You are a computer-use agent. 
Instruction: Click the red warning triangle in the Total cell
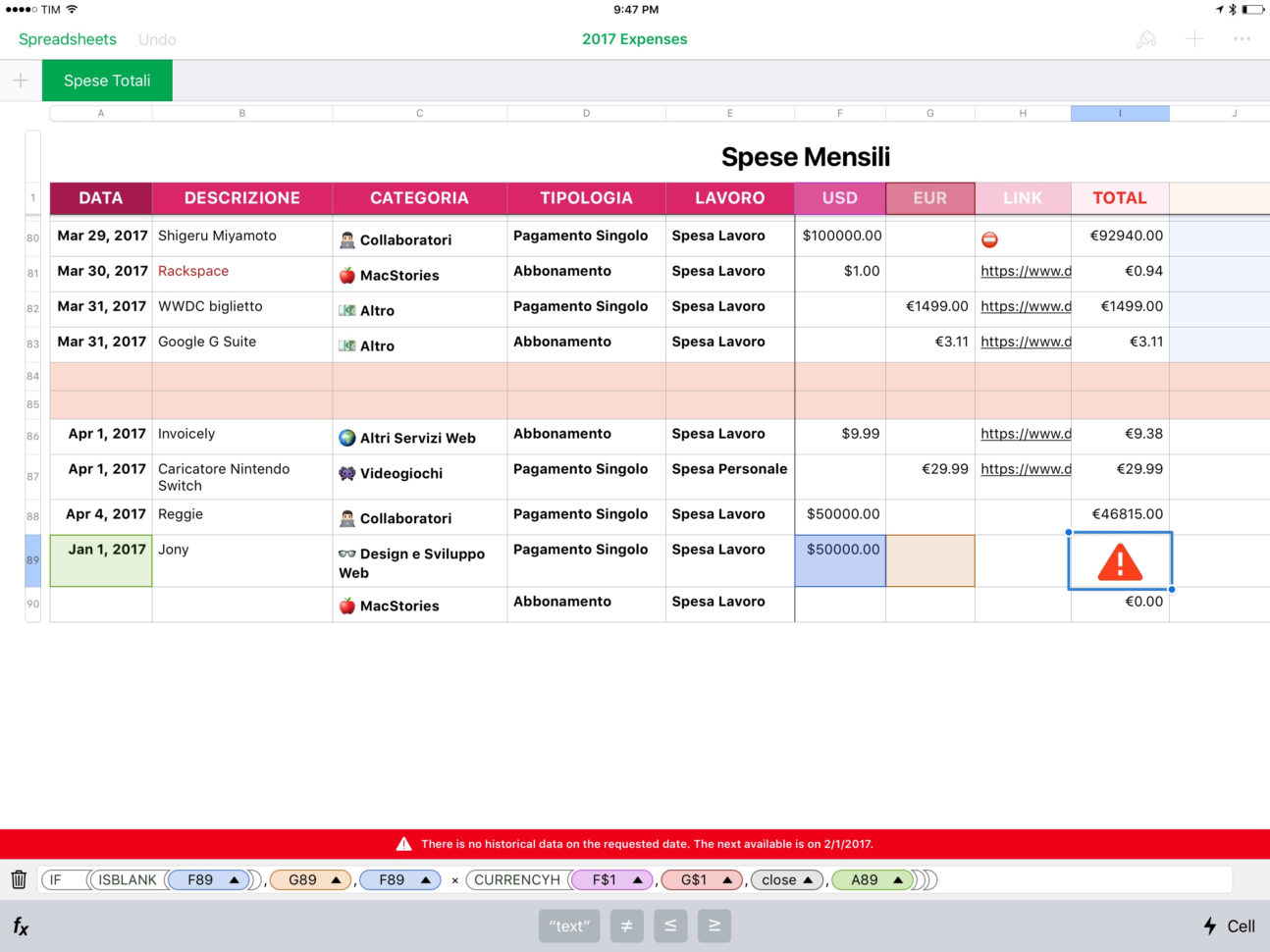coord(1119,560)
